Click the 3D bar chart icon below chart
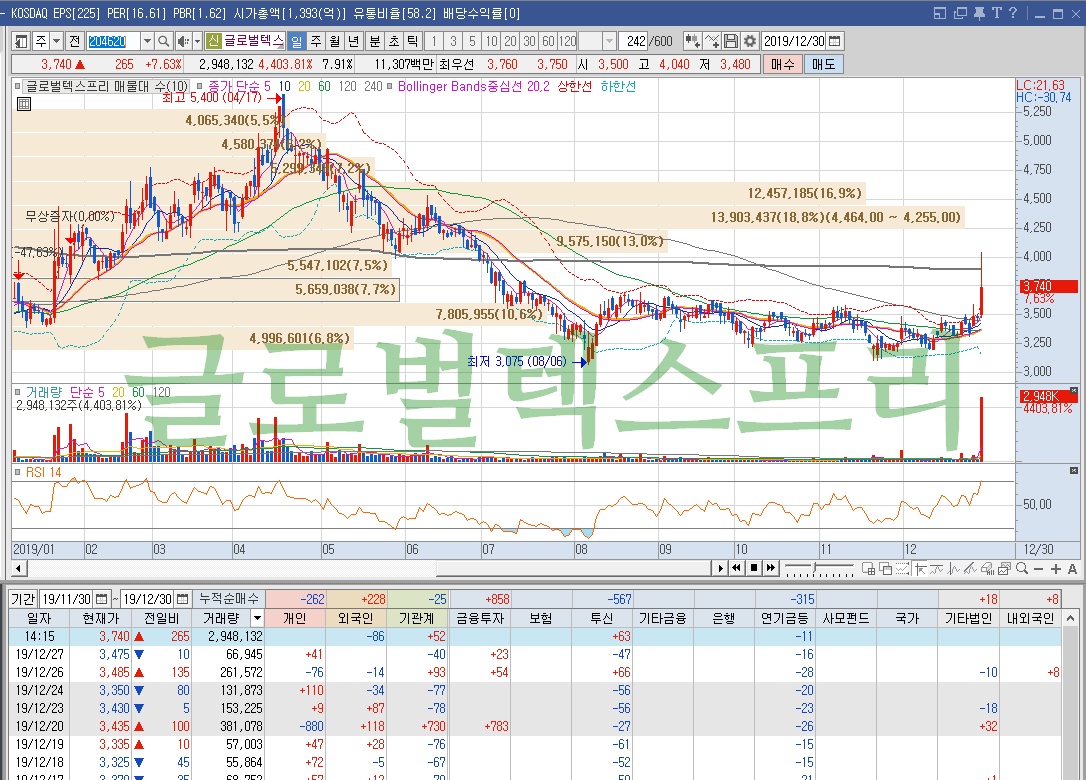1086x780 pixels. tap(987, 569)
